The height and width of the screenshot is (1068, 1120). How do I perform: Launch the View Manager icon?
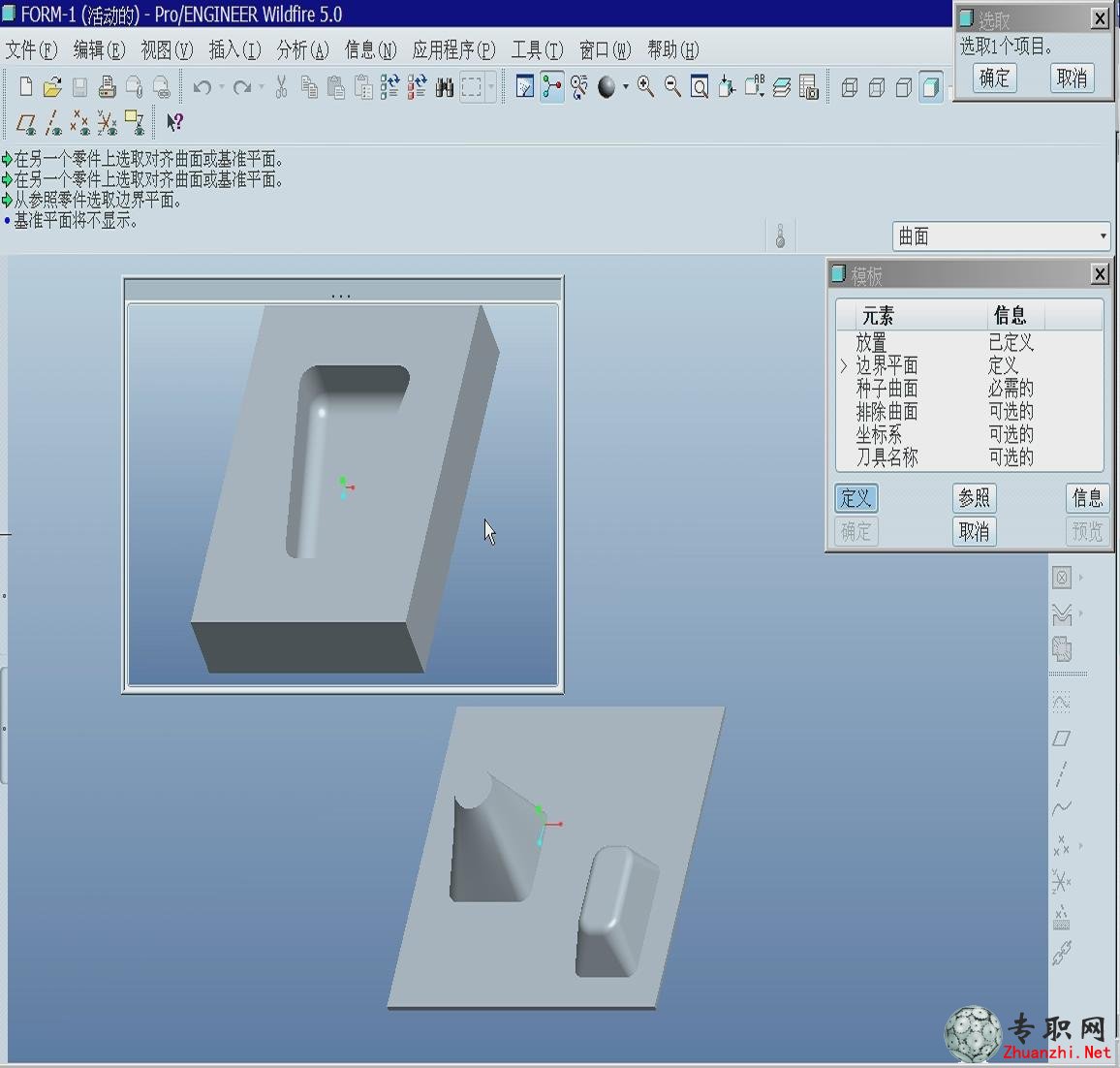[x=809, y=87]
